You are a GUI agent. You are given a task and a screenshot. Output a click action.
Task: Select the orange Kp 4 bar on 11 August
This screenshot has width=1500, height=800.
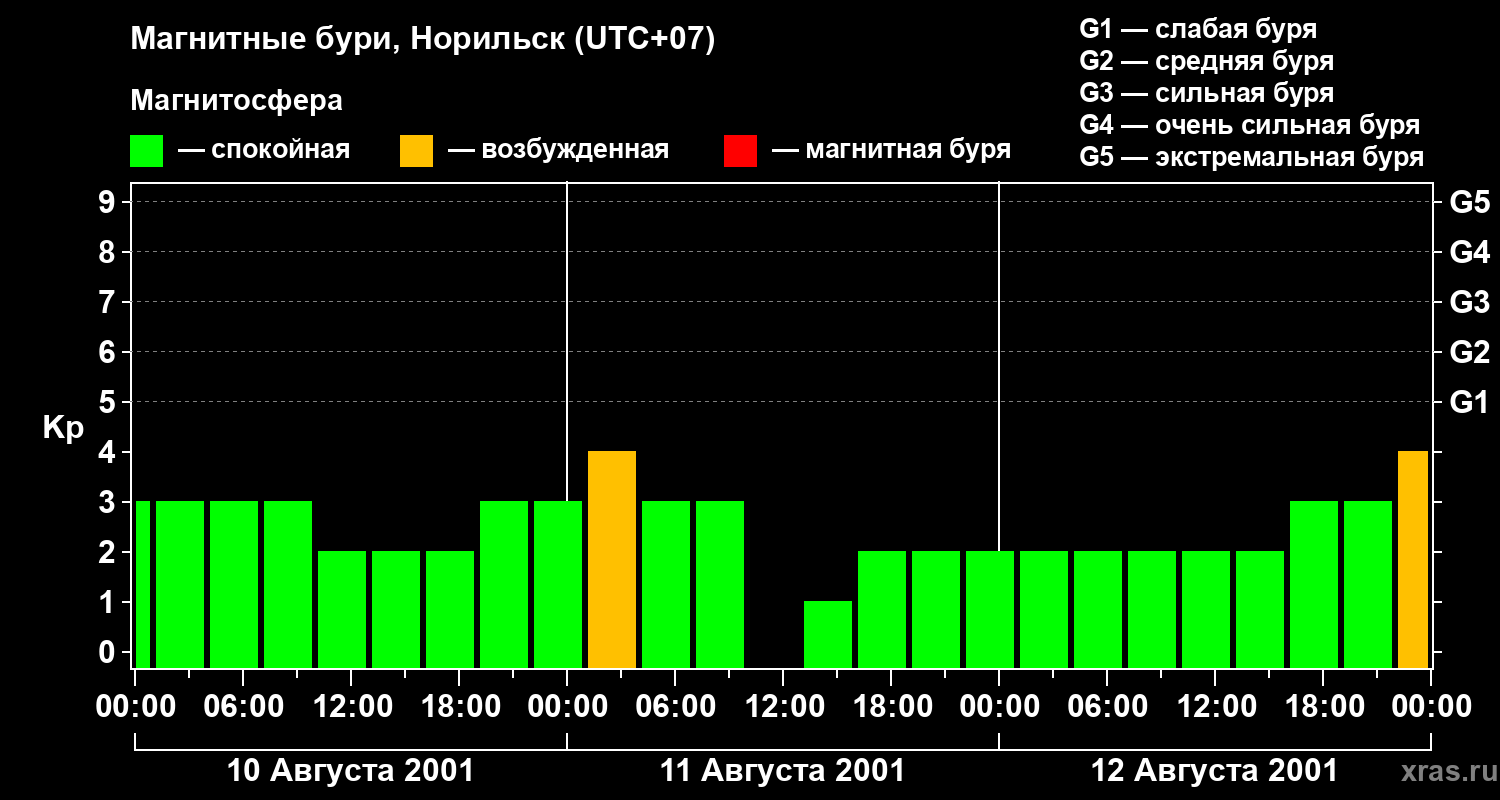click(612, 559)
